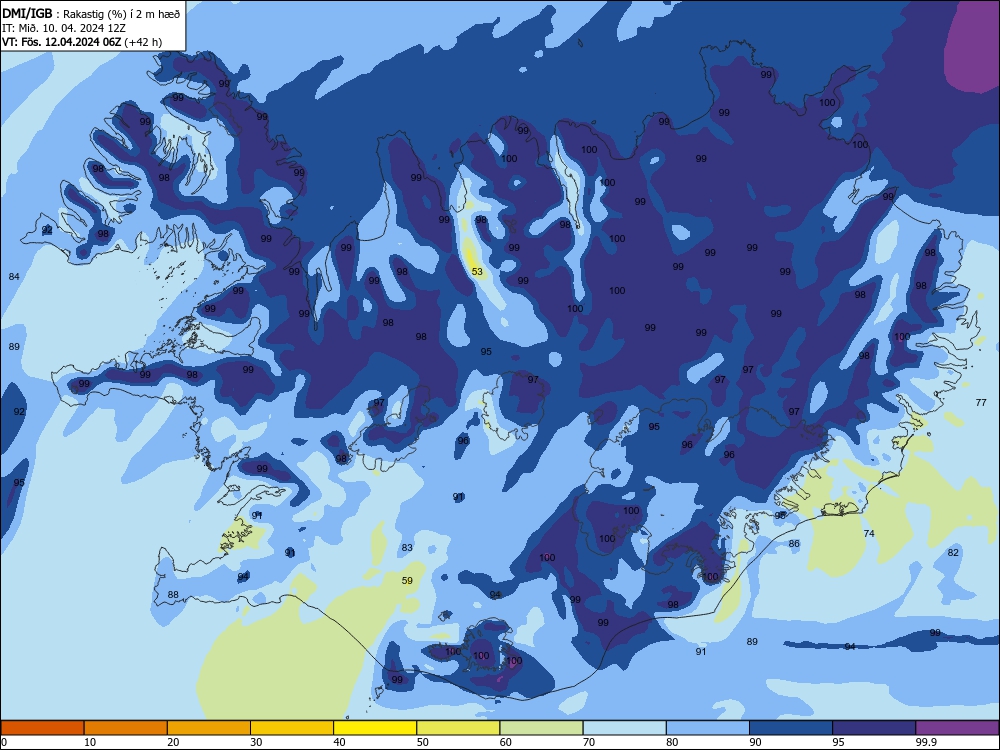Select the 95–99.9 navy legend swatch
This screenshot has width=1000, height=750.
[x=874, y=728]
